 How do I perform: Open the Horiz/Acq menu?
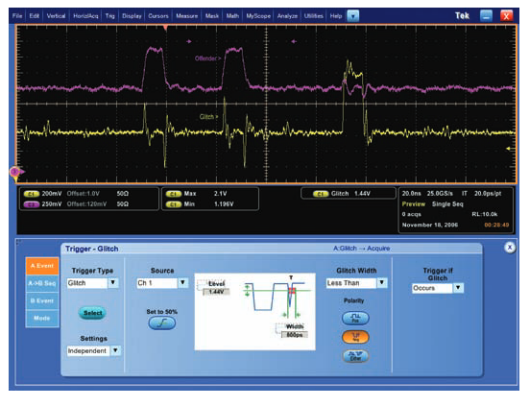click(86, 16)
